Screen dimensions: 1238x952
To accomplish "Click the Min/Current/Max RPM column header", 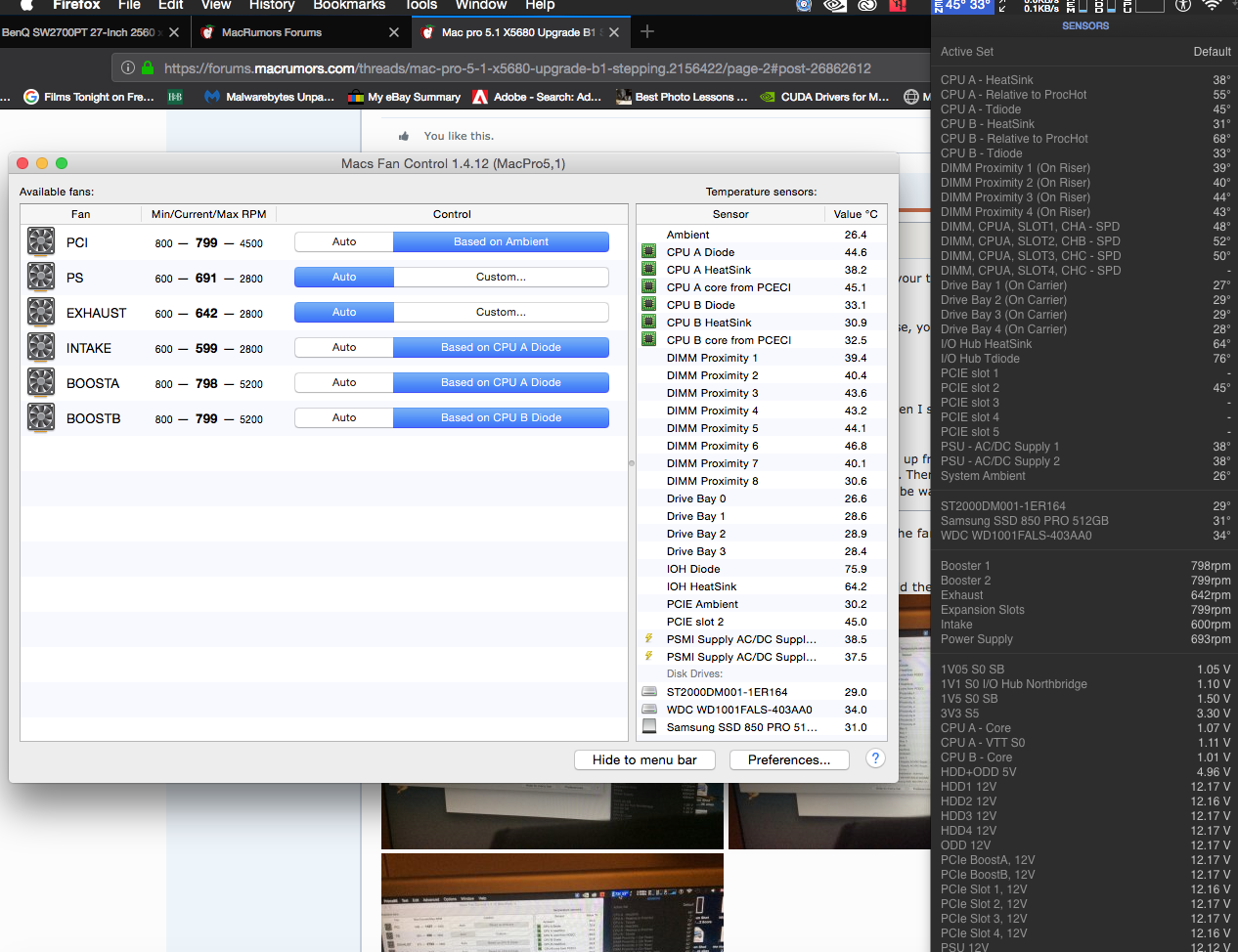I will click(x=208, y=214).
